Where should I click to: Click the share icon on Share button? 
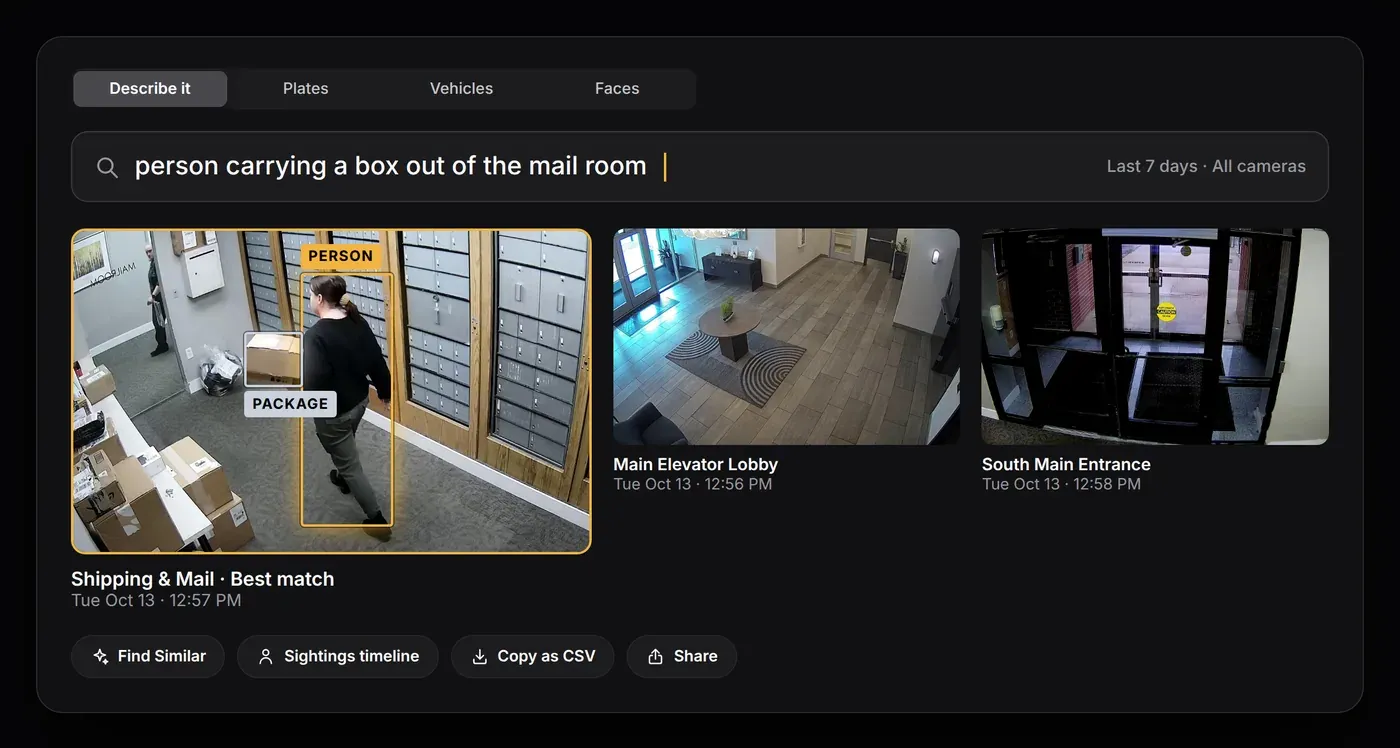(x=656, y=657)
